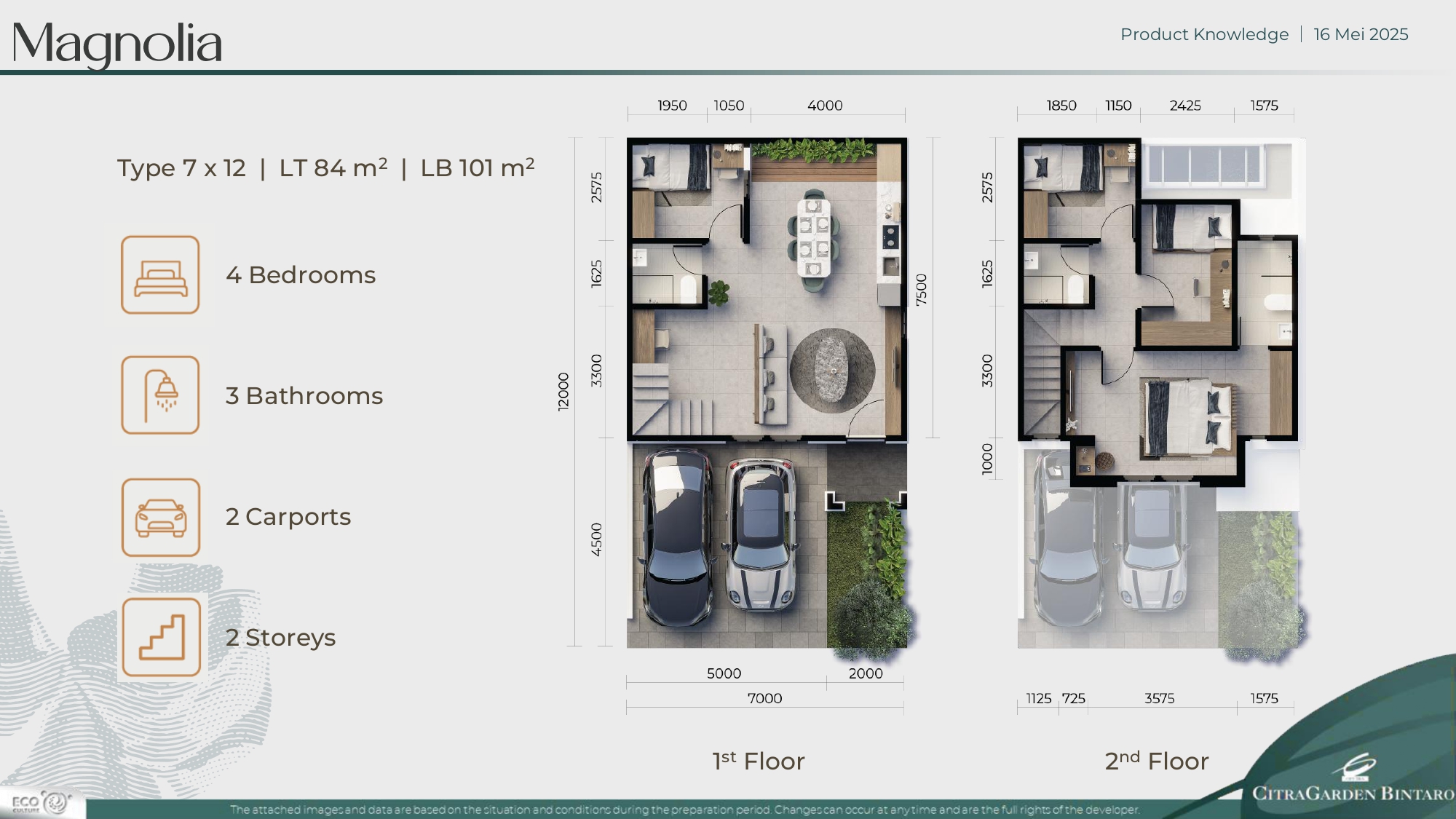Click the dining table on the 1st floor
This screenshot has width=1456, height=819.
[x=813, y=239]
